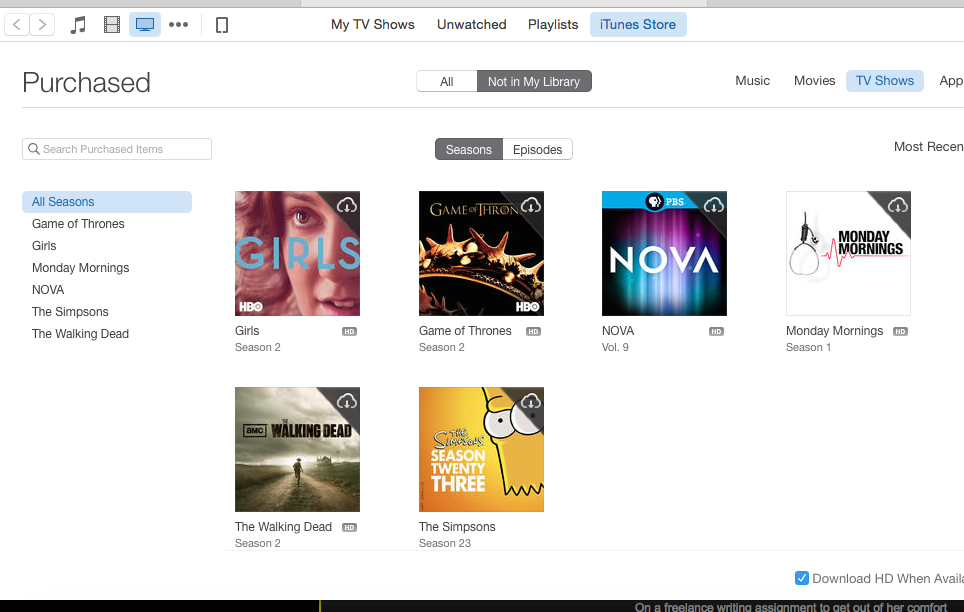This screenshot has width=964, height=612.
Task: Download Game of Thrones via cloud icon
Action: [x=531, y=205]
